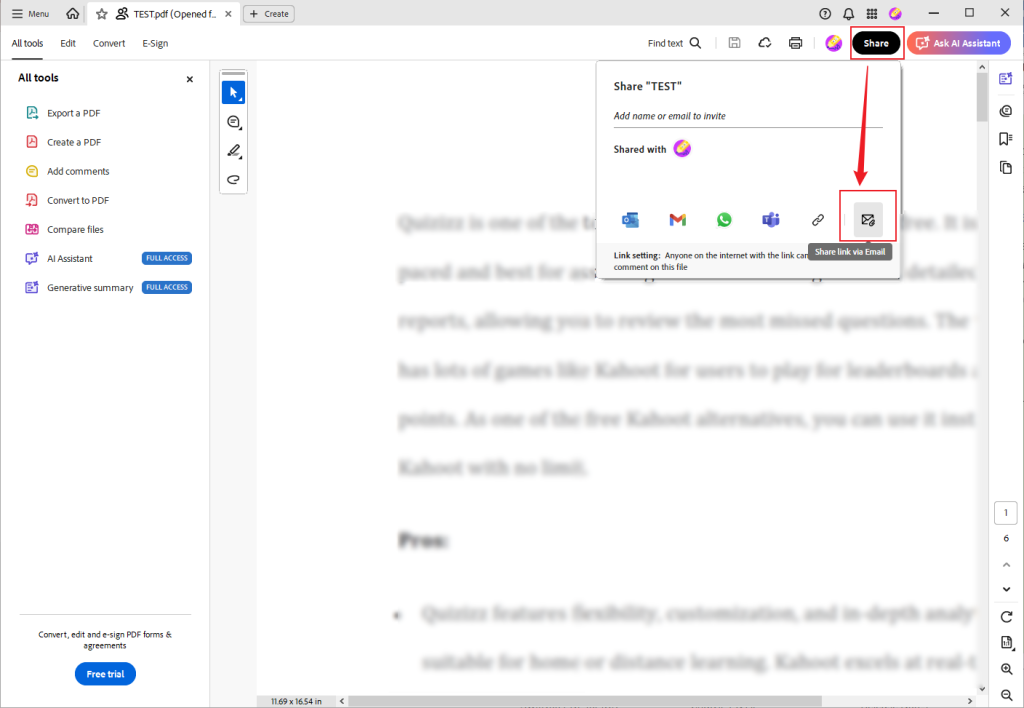The height and width of the screenshot is (708, 1024).
Task: Copy a shareable link to the file
Action: [818, 219]
